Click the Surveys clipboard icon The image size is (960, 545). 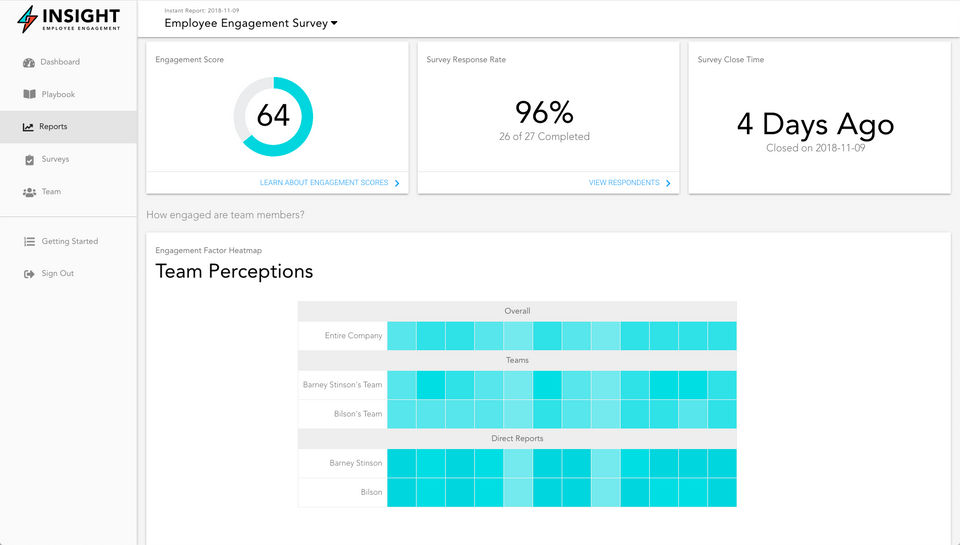pos(29,160)
